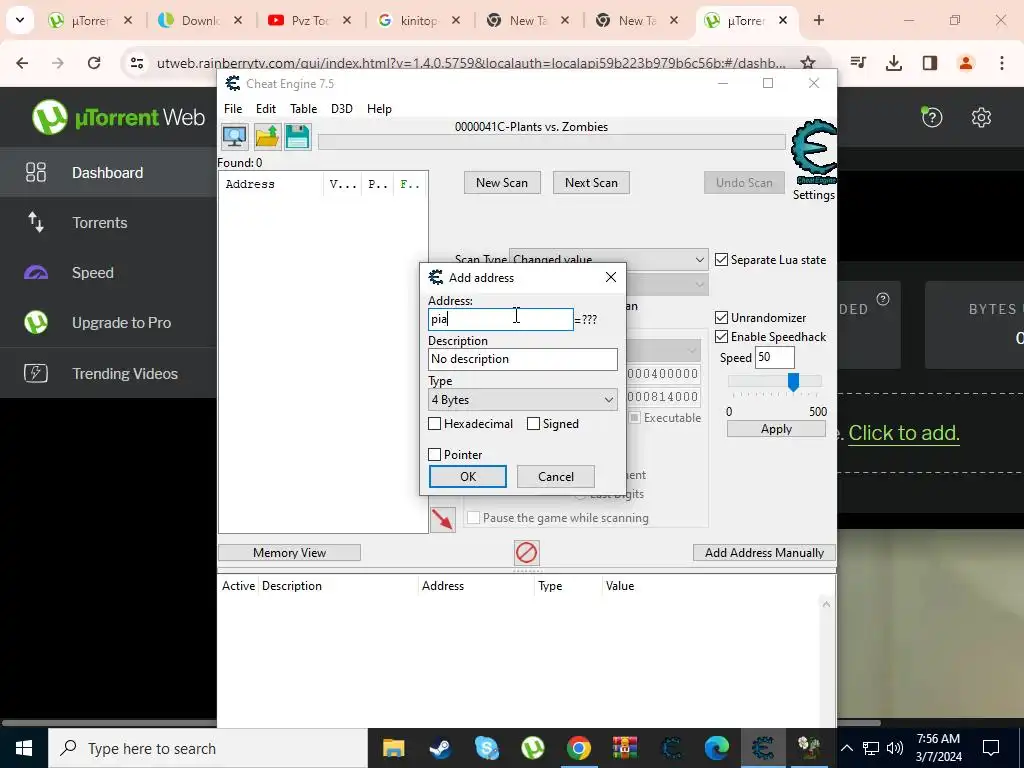The width and height of the screenshot is (1024, 768).
Task: Open Speed in uTorrent sidebar
Action: [108, 273]
